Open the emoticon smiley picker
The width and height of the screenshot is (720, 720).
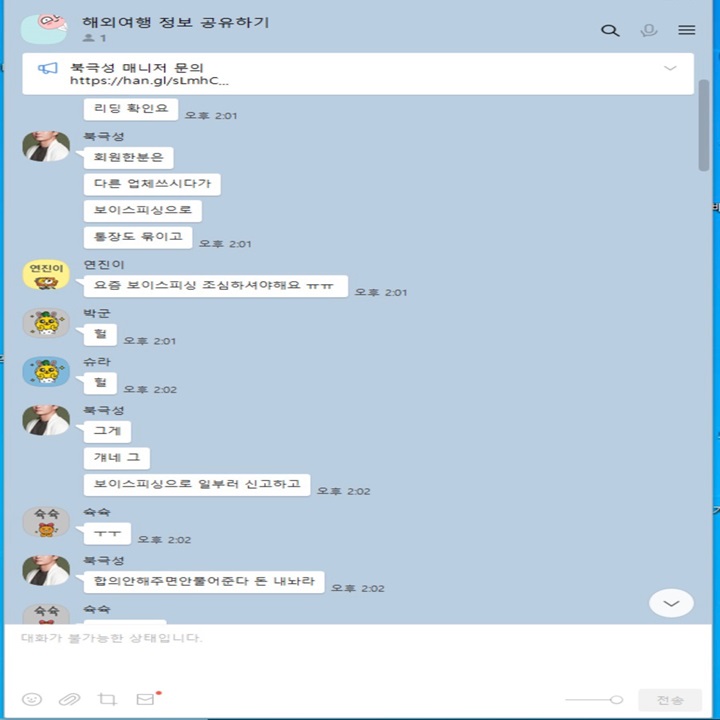[32, 699]
